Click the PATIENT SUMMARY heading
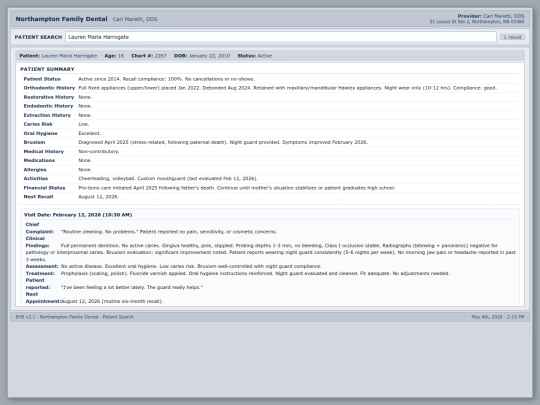This screenshot has width=540, height=405. (x=47, y=69)
